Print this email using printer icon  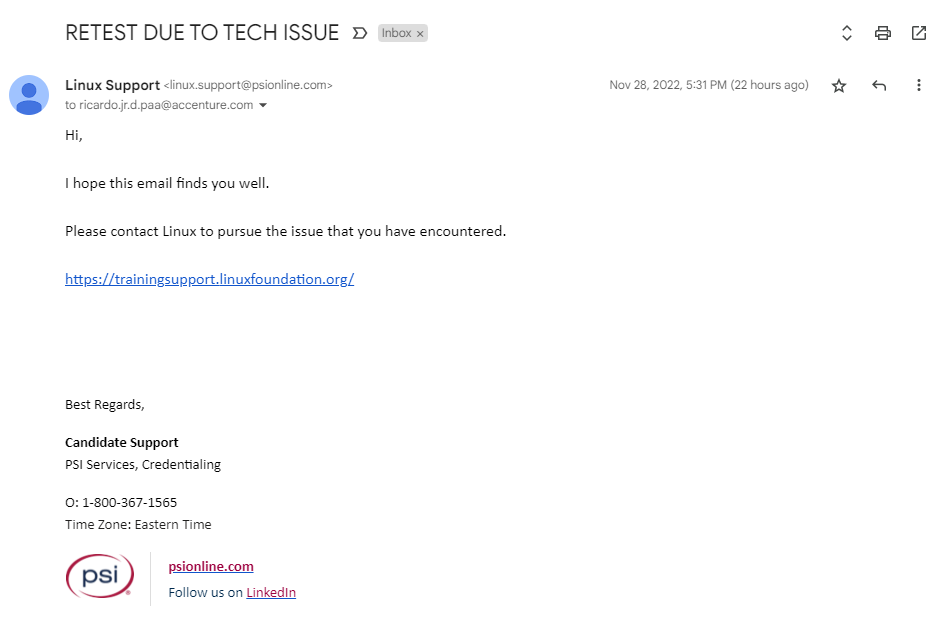(883, 33)
